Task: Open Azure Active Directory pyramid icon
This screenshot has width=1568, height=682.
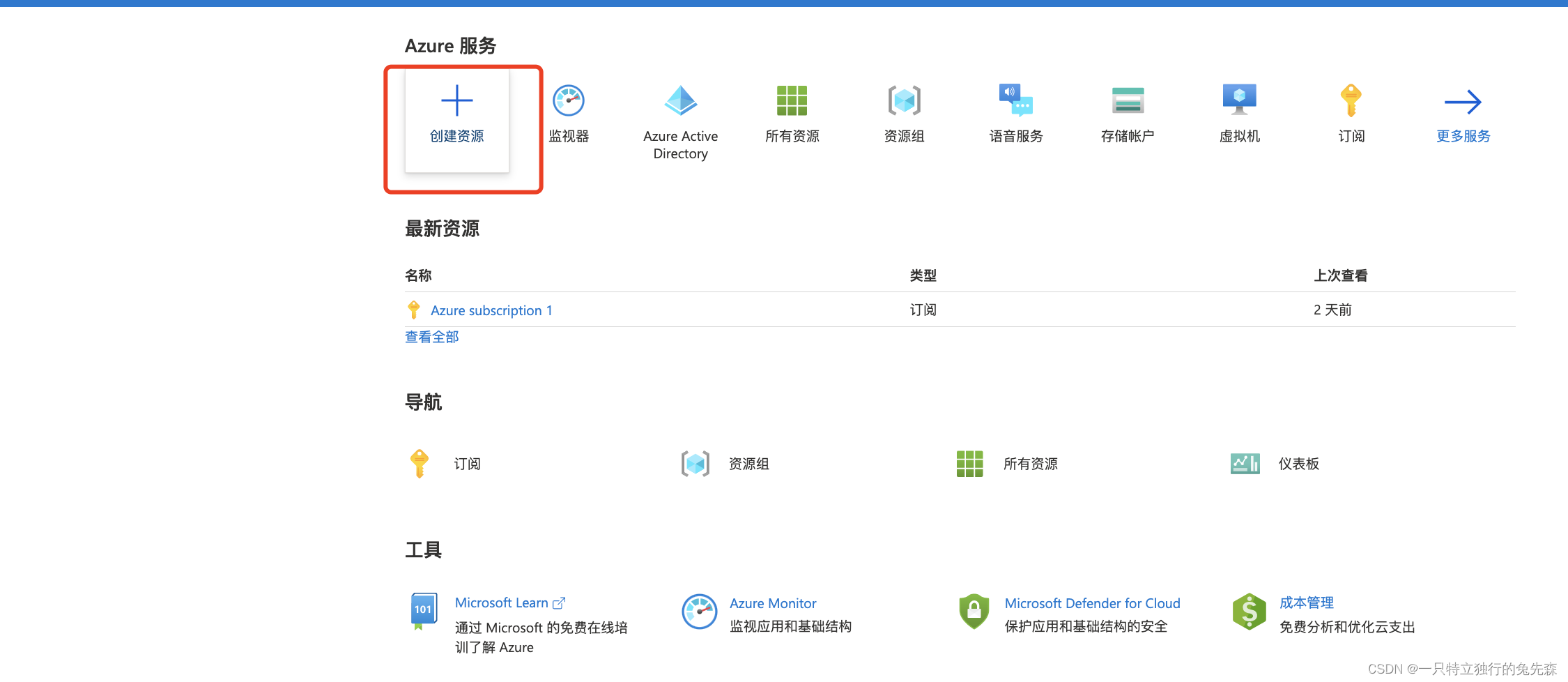Action: click(x=680, y=100)
